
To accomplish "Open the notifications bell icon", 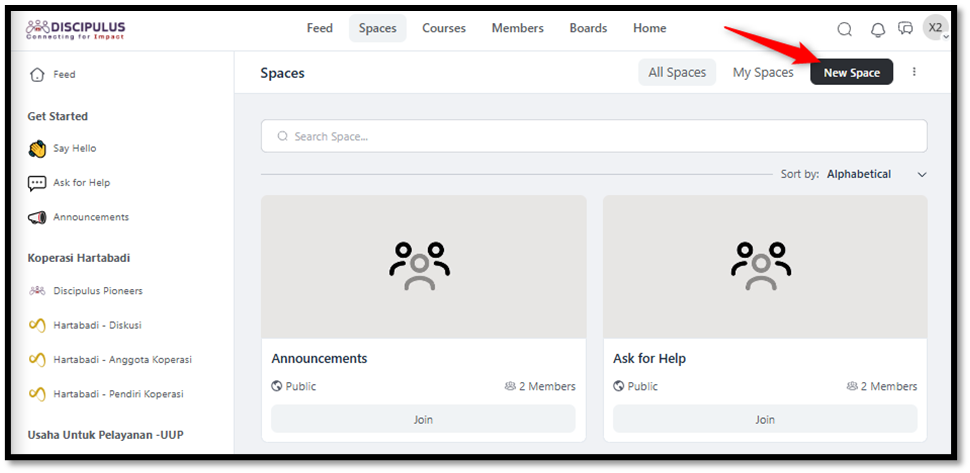I will tap(878, 29).
